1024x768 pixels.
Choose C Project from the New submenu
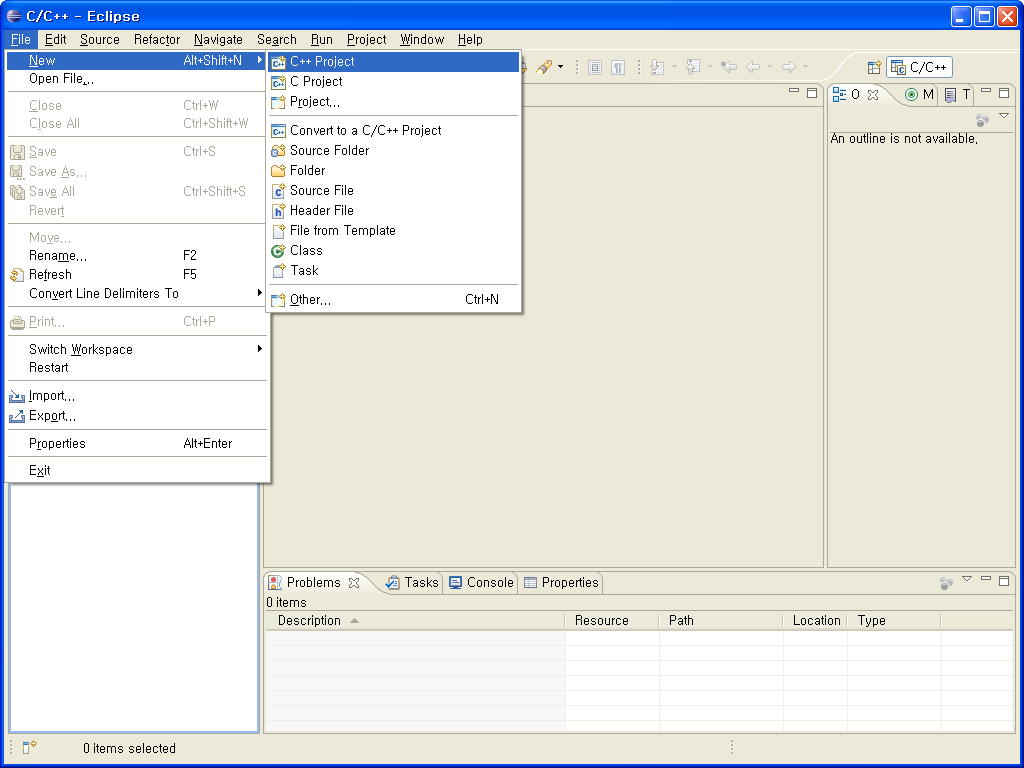tap(394, 82)
